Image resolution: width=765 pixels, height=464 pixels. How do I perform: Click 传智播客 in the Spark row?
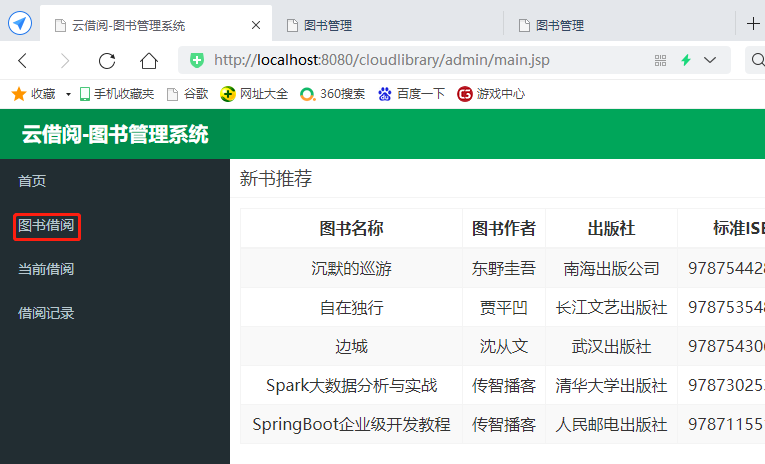click(x=504, y=385)
